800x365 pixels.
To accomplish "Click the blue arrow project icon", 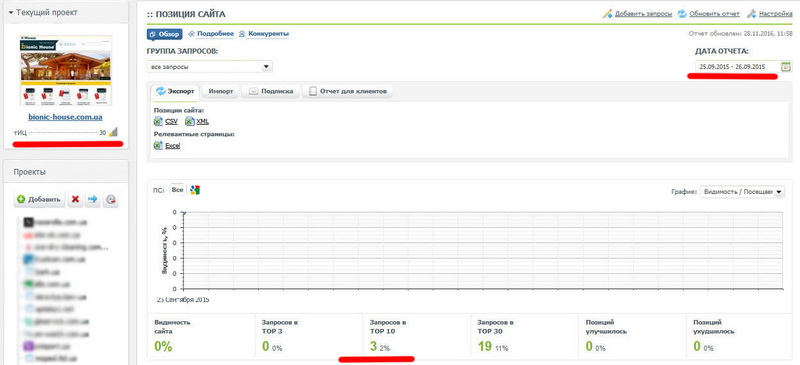I will click(92, 200).
